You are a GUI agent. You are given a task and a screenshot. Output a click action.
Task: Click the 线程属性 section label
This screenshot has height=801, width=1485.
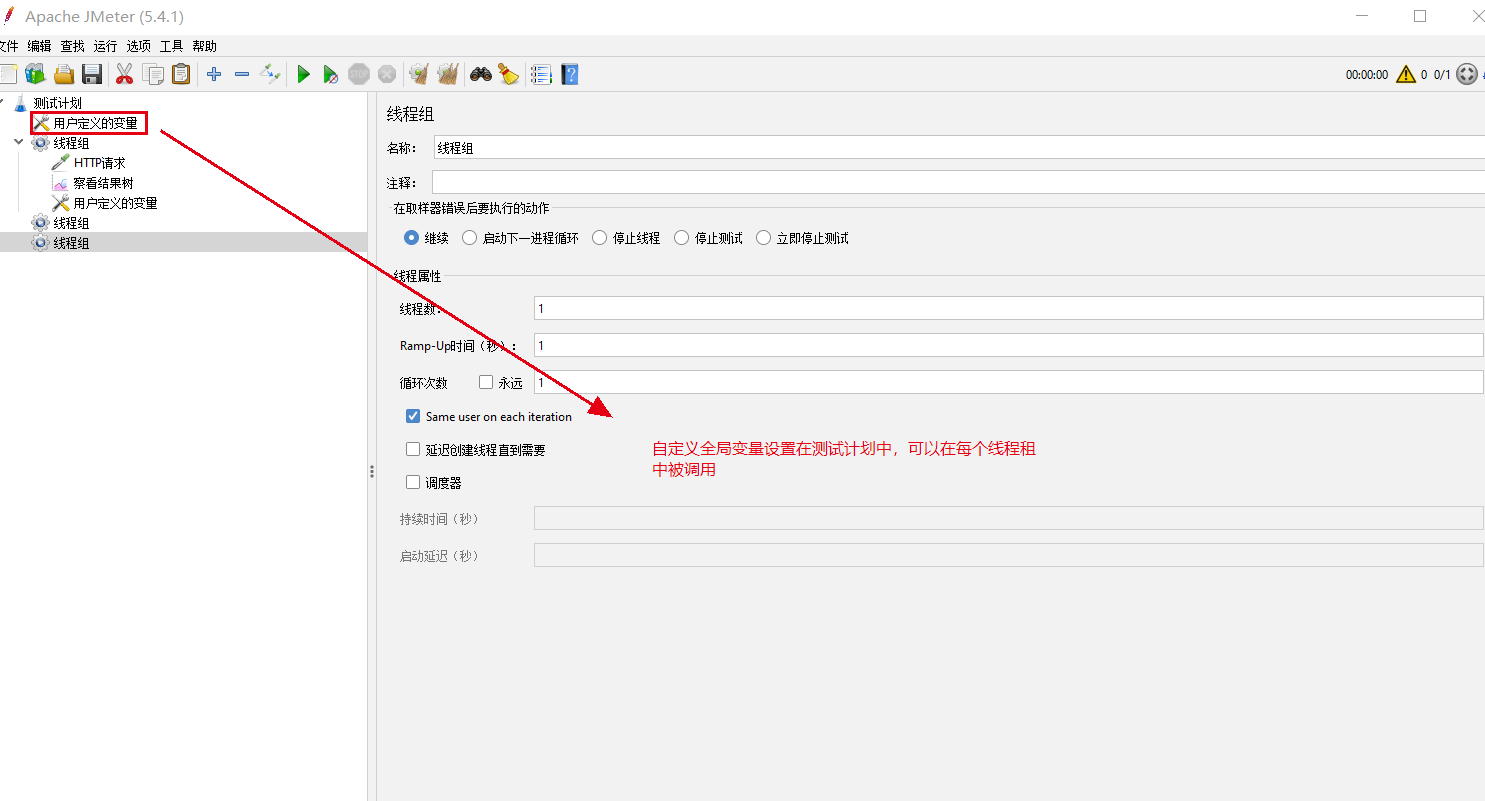tap(417, 276)
